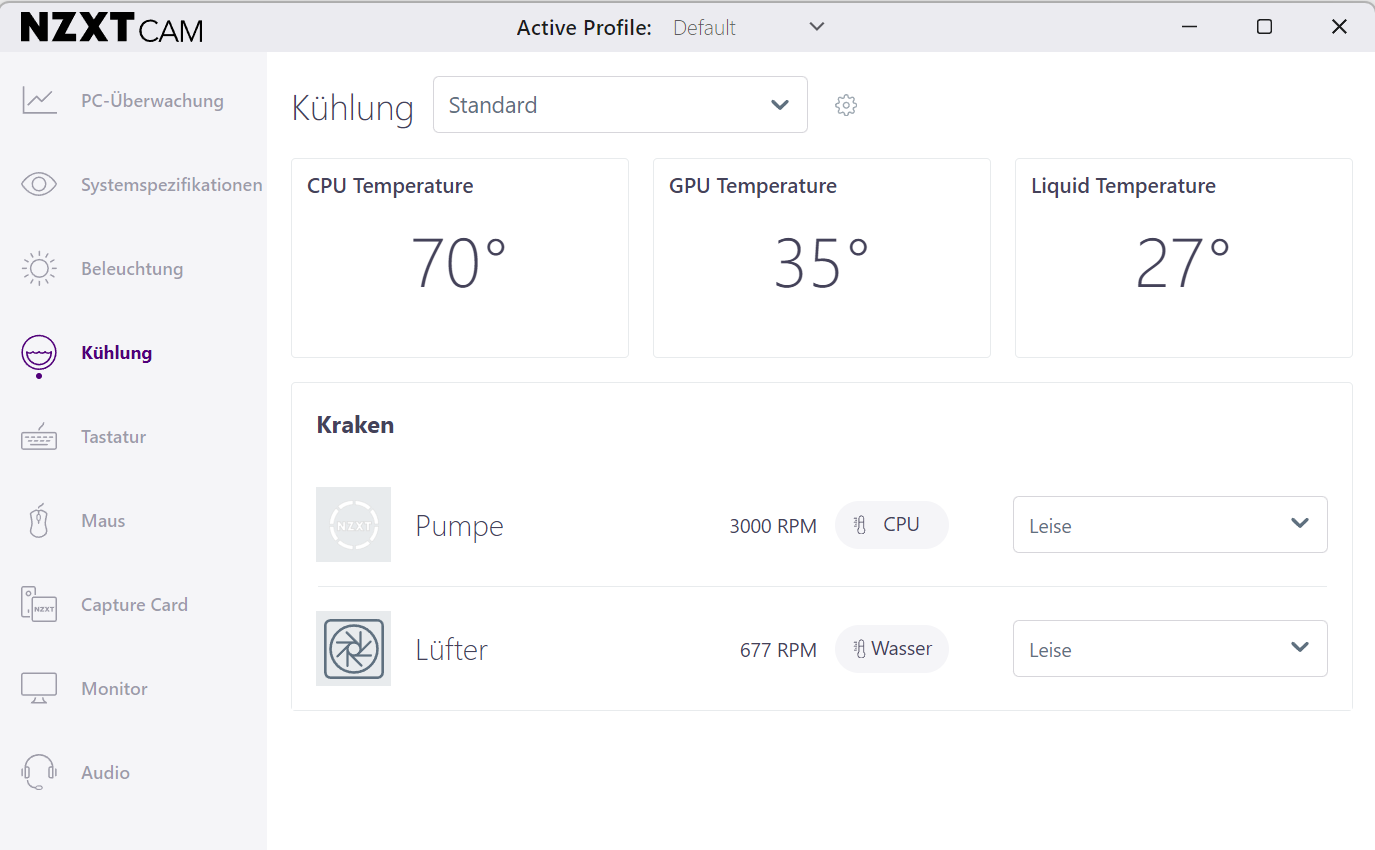Screen dimensions: 1375x850
Task: Click the Maus mouse icon
Action: 39,521
